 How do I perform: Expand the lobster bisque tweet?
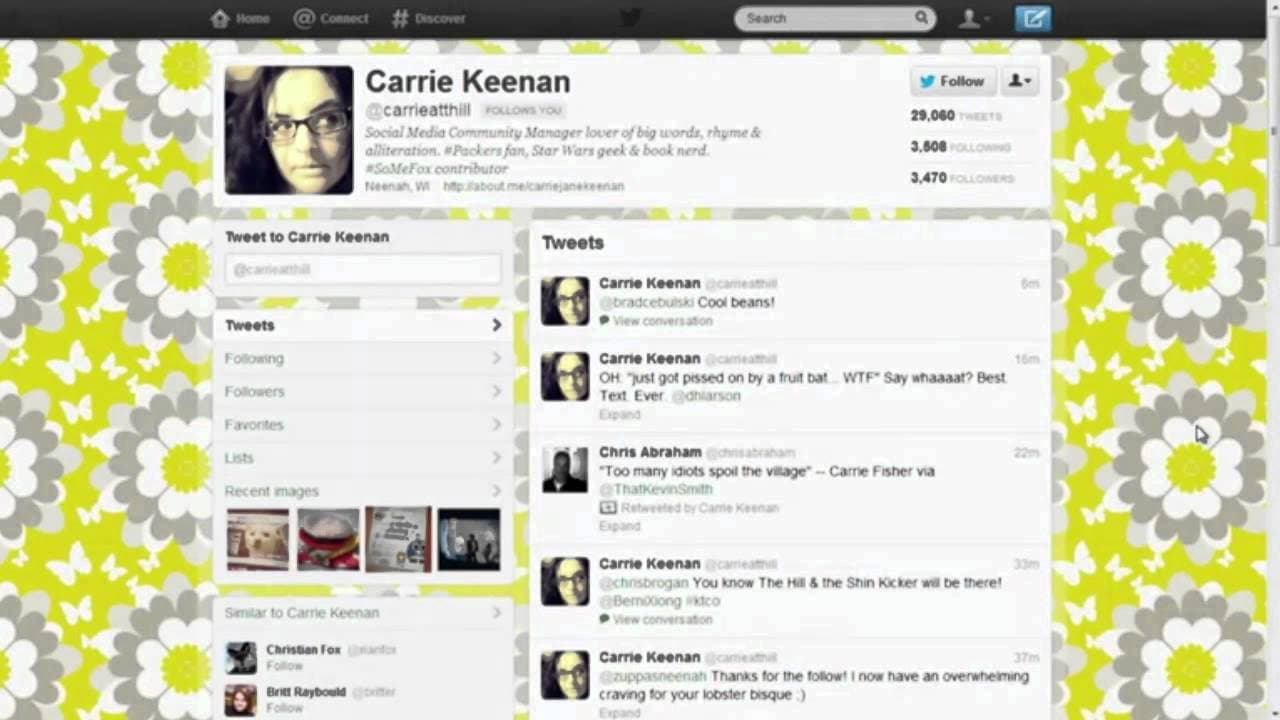point(619,713)
